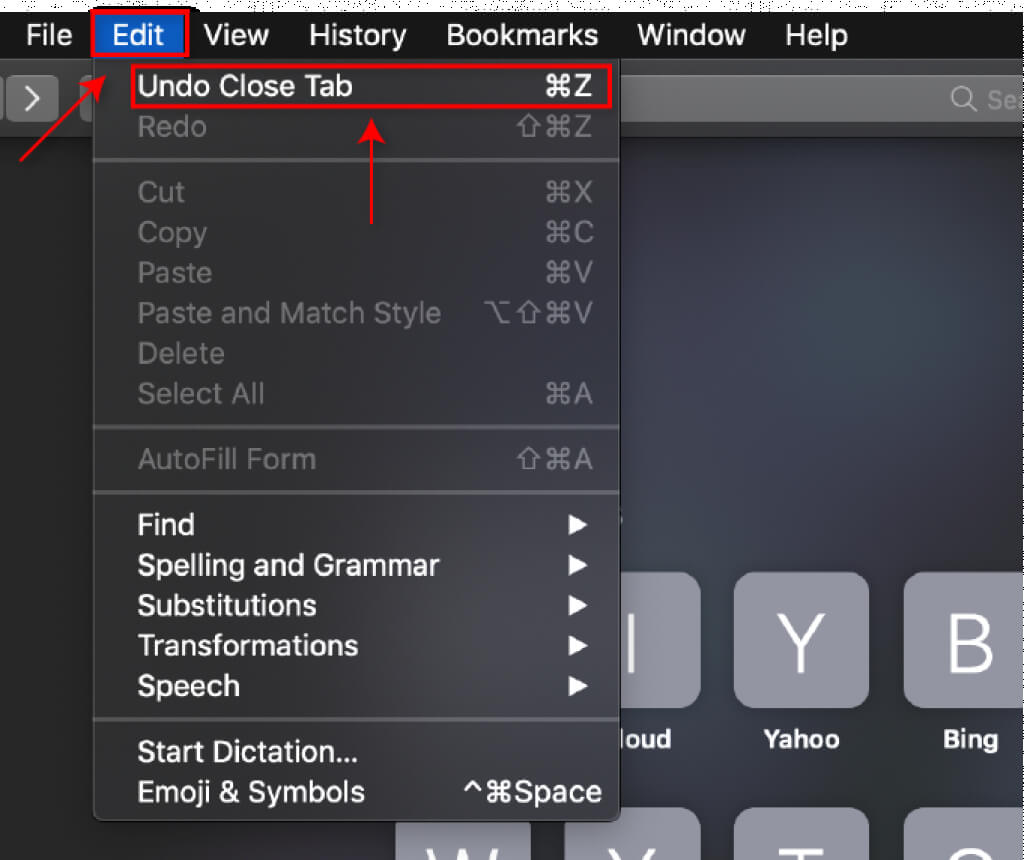This screenshot has width=1024, height=860.
Task: Open the Yahoo favorite tile
Action: [800, 640]
